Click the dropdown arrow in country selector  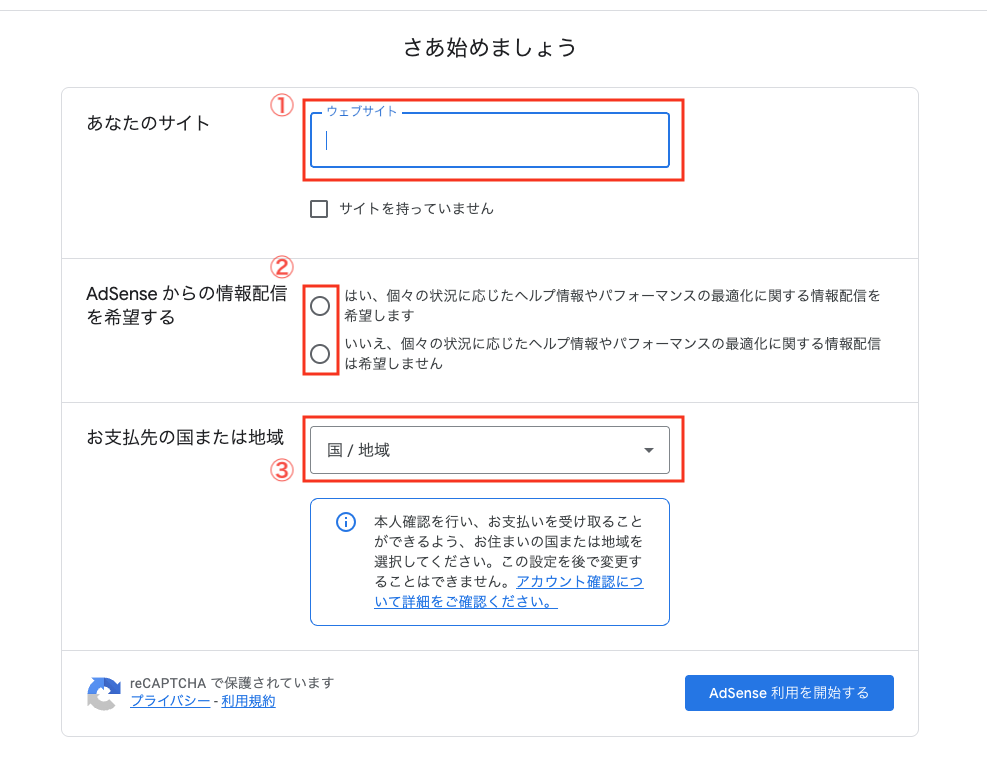(x=649, y=451)
